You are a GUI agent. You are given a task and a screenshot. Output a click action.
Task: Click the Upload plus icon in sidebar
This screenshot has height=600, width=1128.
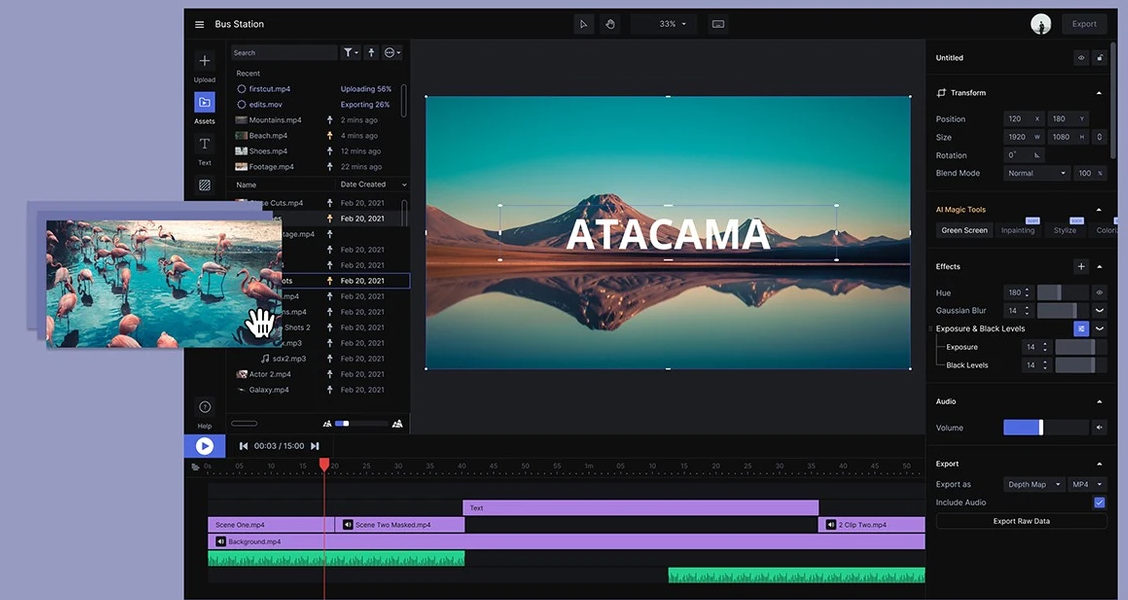coord(204,60)
